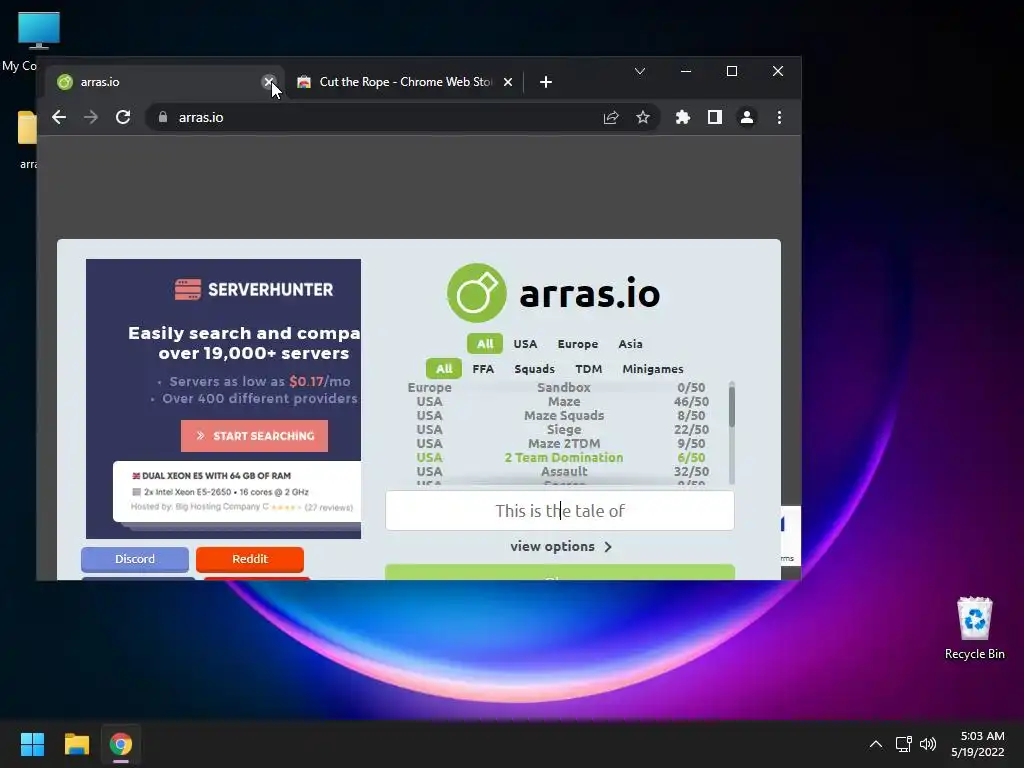This screenshot has width=1024, height=768.
Task: Open File Explorer from taskbar
Action: pos(76,744)
